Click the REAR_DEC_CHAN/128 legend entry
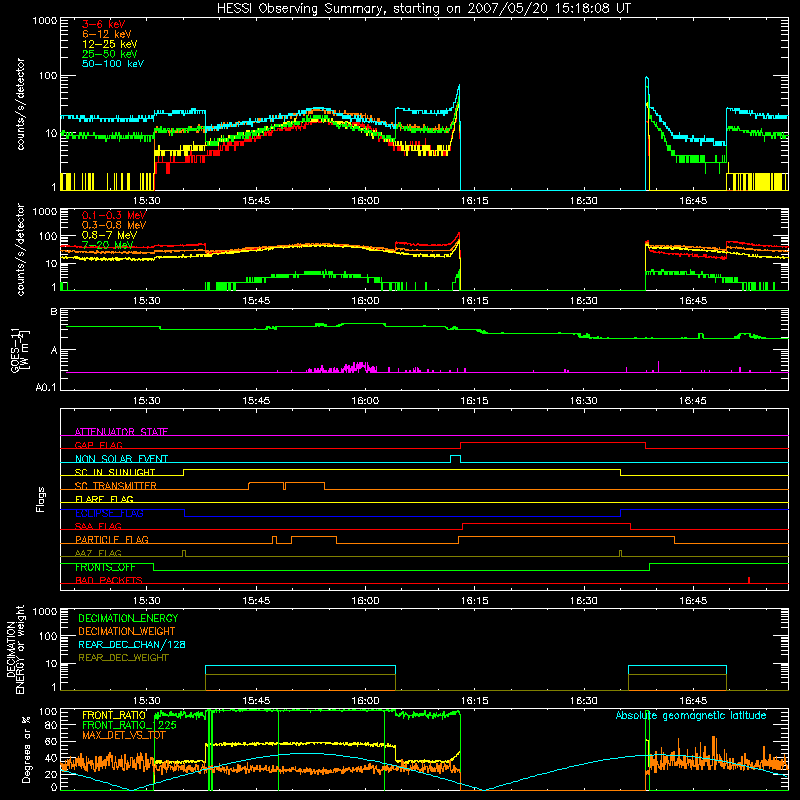The height and width of the screenshot is (800, 800). tap(132, 644)
